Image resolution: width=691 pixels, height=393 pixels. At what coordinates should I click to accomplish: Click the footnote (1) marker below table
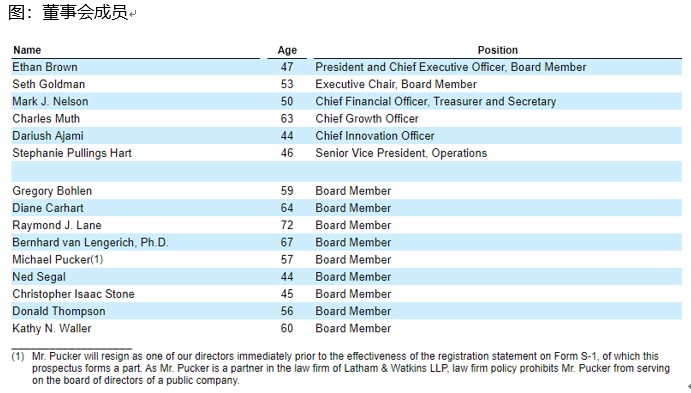pos(18,356)
